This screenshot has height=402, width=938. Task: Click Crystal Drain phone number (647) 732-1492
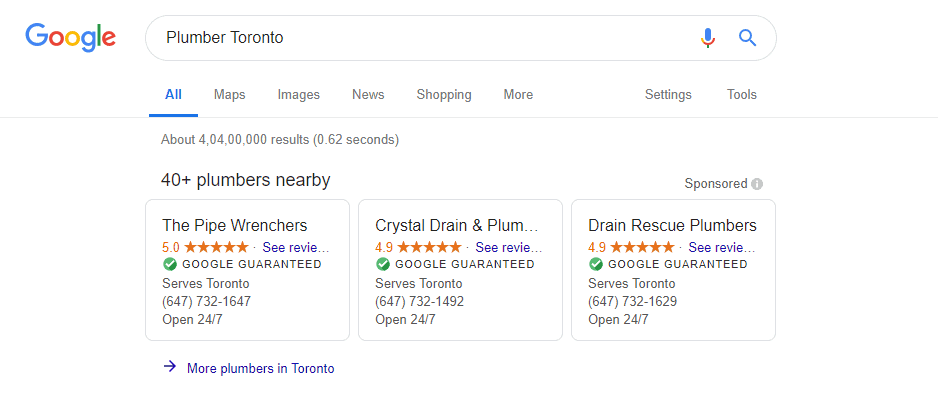tap(419, 302)
